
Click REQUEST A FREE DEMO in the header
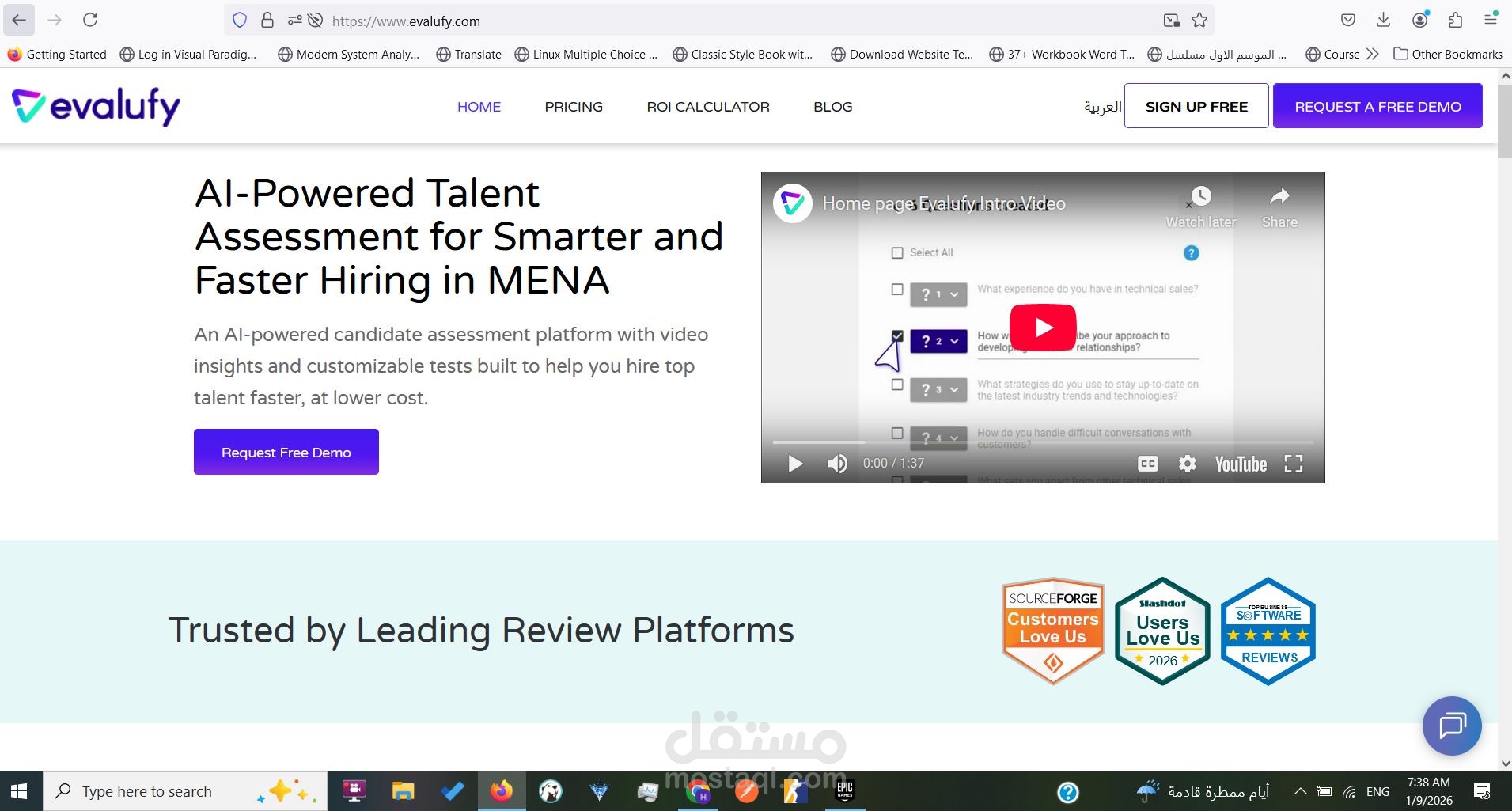[x=1377, y=106]
